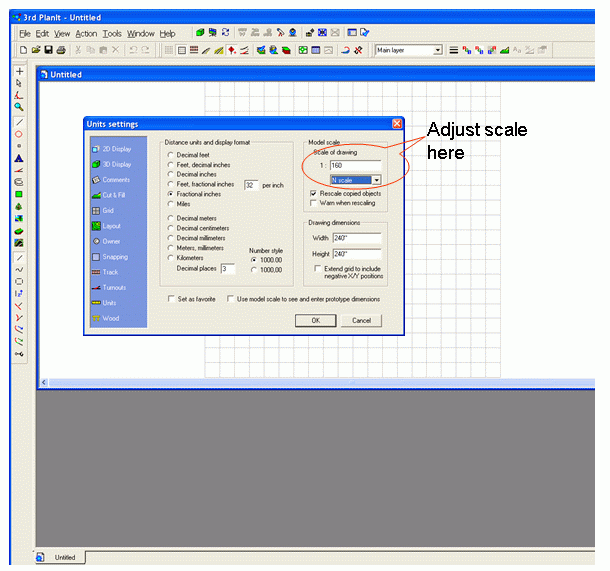The image size is (610, 571).
Task: Enable Use model scale prototype dimensions checkbox
Action: coord(230,299)
